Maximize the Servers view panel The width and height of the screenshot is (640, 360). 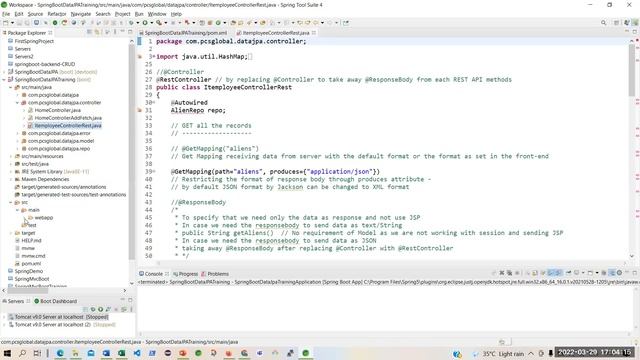click(130, 300)
